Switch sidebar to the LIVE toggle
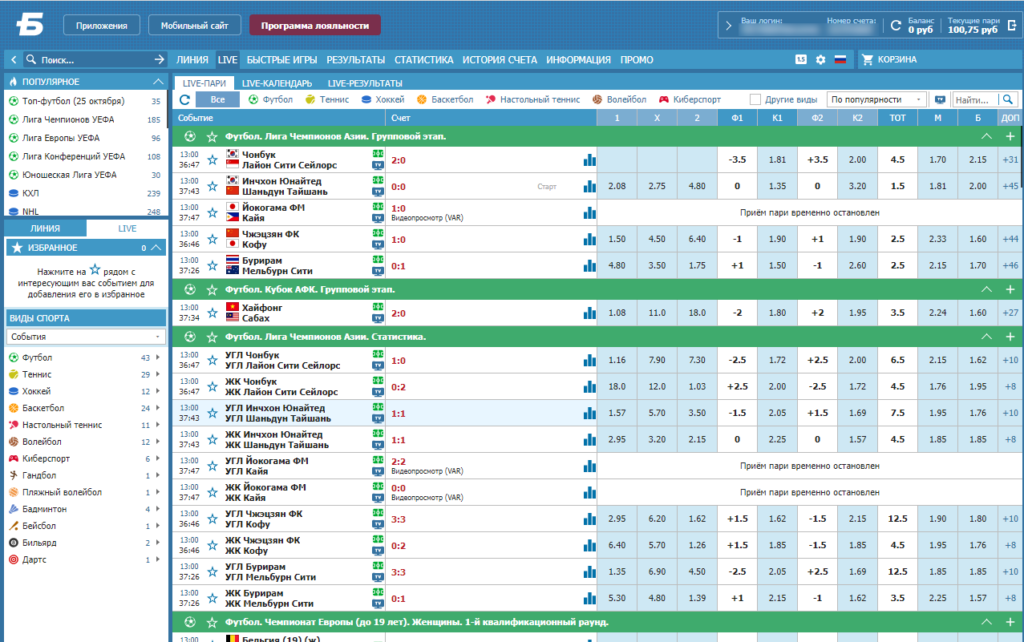Image resolution: width=1024 pixels, height=642 pixels. coord(127,229)
